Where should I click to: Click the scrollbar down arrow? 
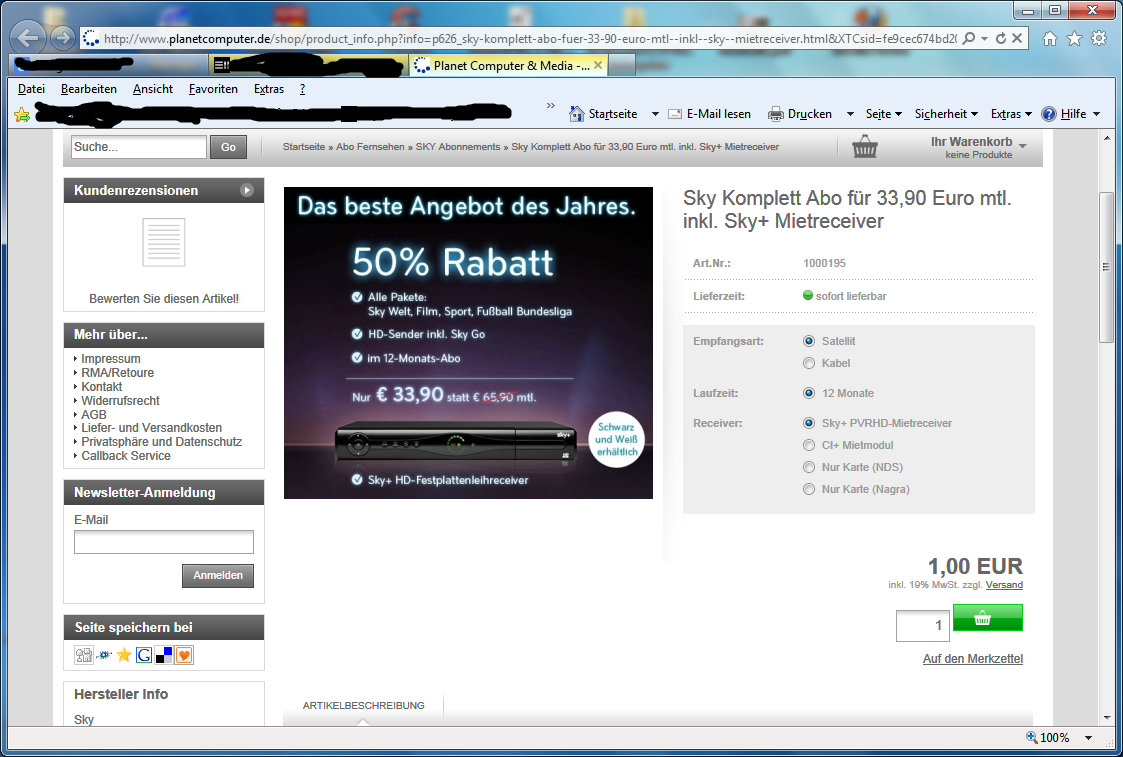[x=1107, y=717]
